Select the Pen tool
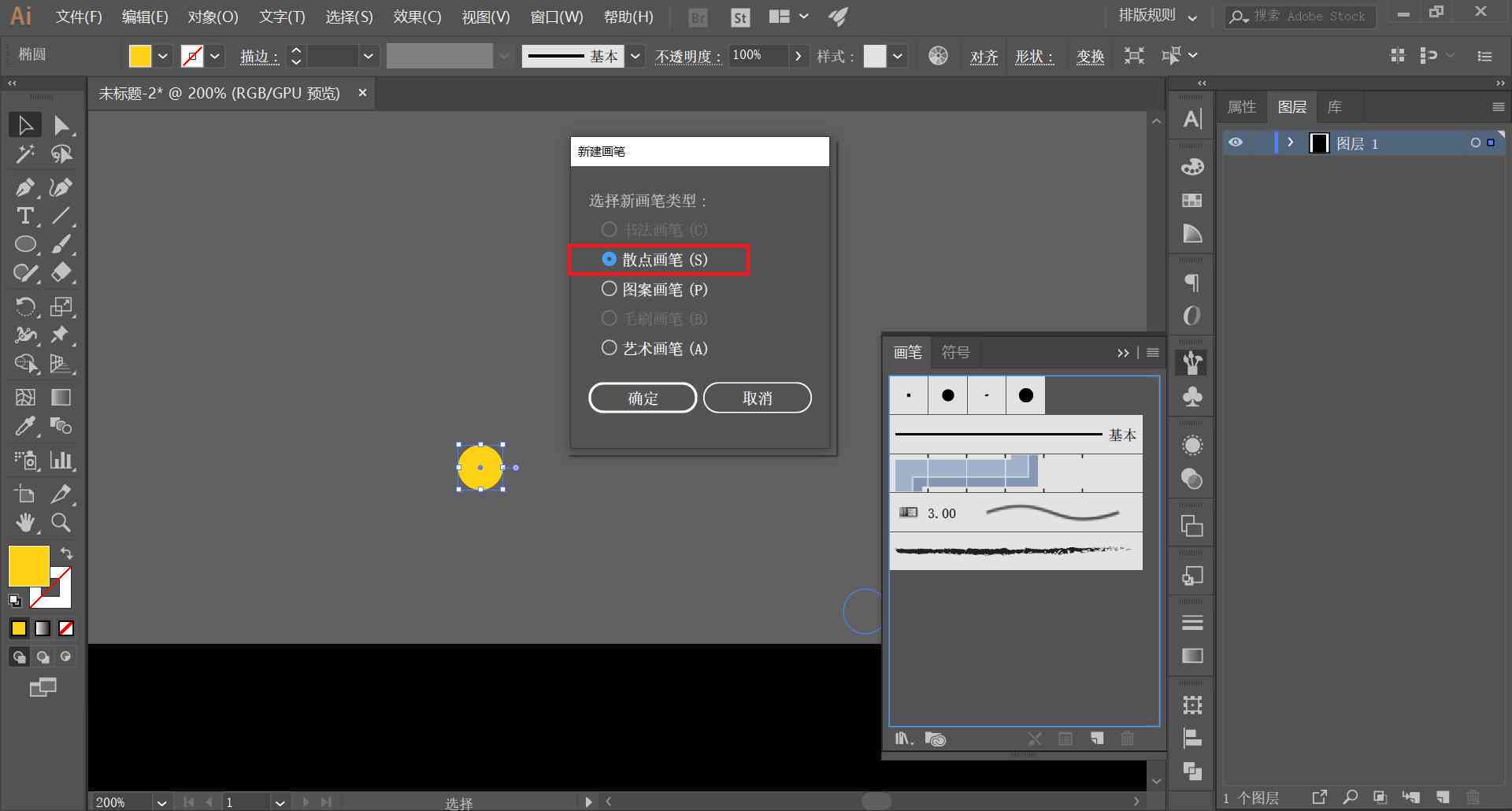This screenshot has height=811, width=1512. pyautogui.click(x=25, y=187)
